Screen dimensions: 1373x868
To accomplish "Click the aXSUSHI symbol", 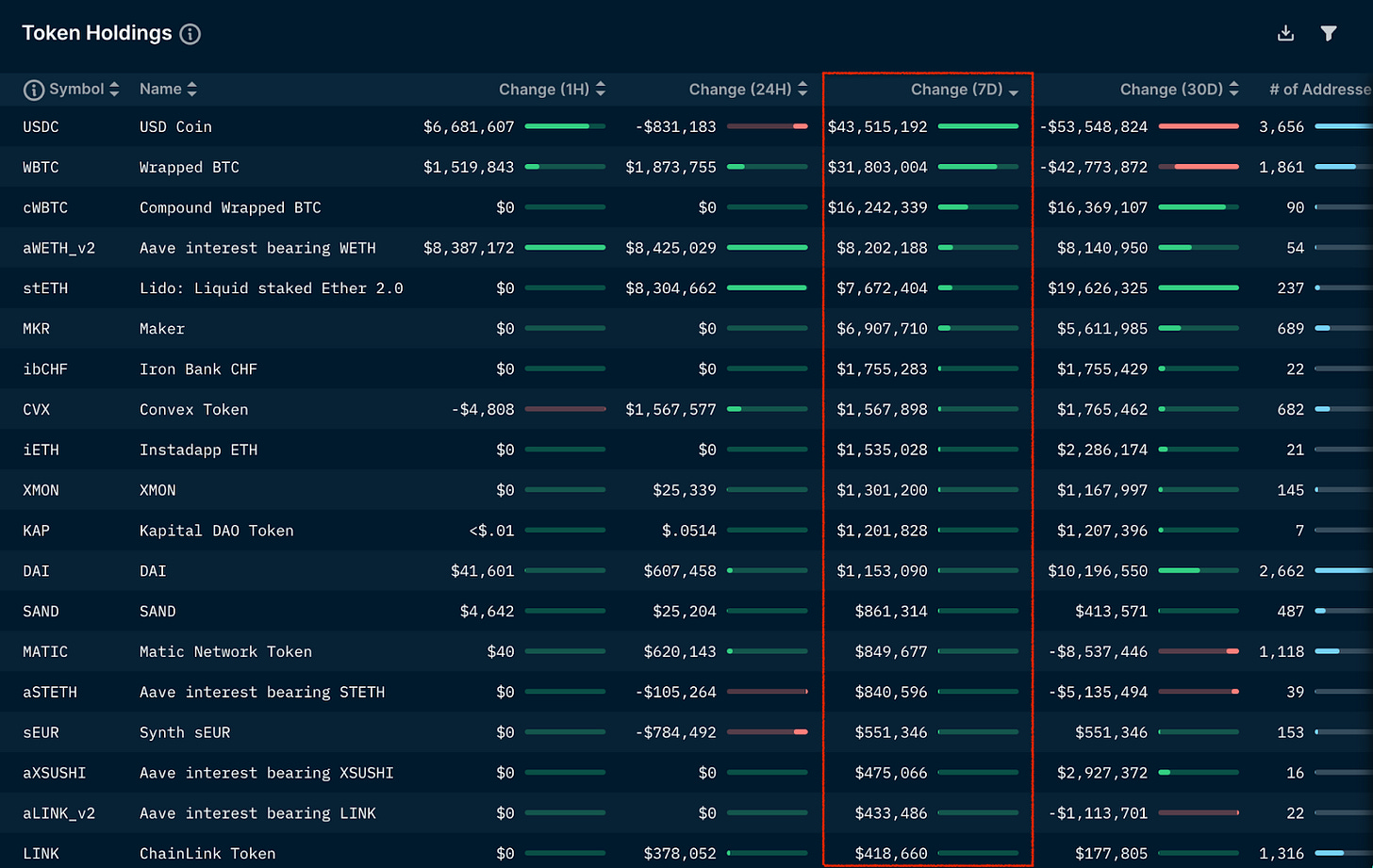I will (x=54, y=773).
